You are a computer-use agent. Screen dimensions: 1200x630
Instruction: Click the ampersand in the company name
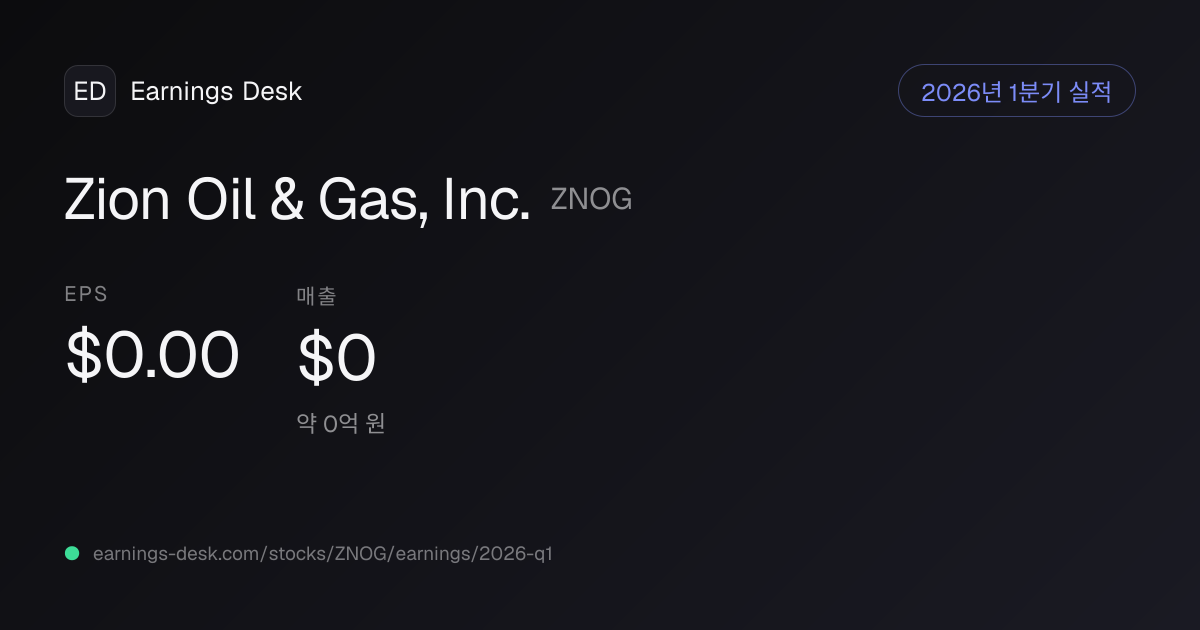click(x=288, y=200)
